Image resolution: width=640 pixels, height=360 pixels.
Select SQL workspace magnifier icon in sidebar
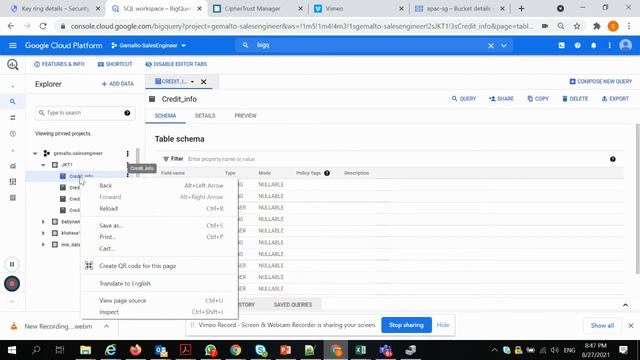point(13,101)
